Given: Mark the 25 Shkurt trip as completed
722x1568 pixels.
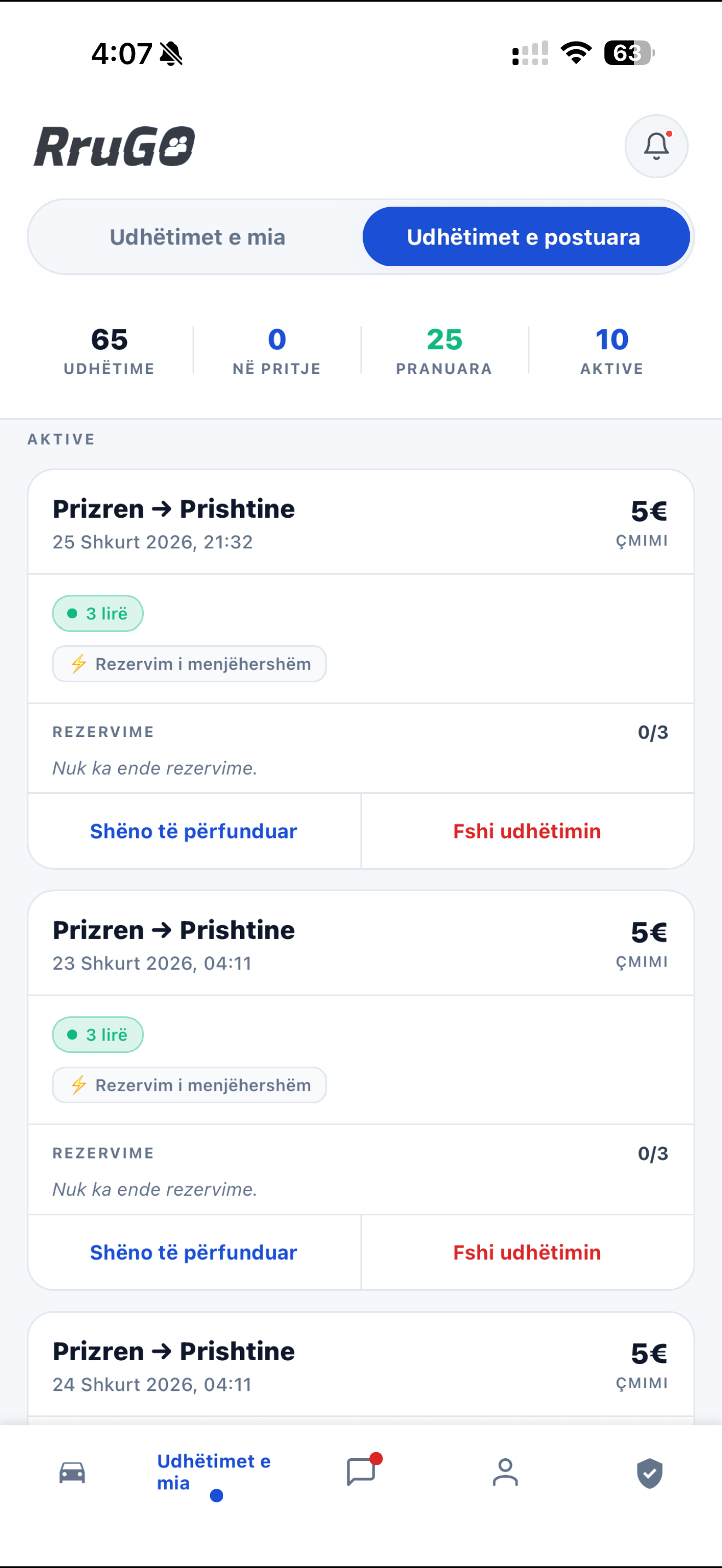Looking at the screenshot, I should coord(194,831).
